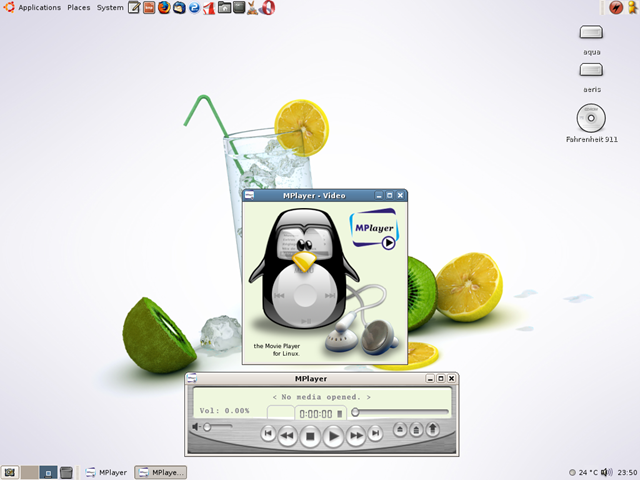
Task: Switch to the second workspace in pager
Action: pos(48,473)
